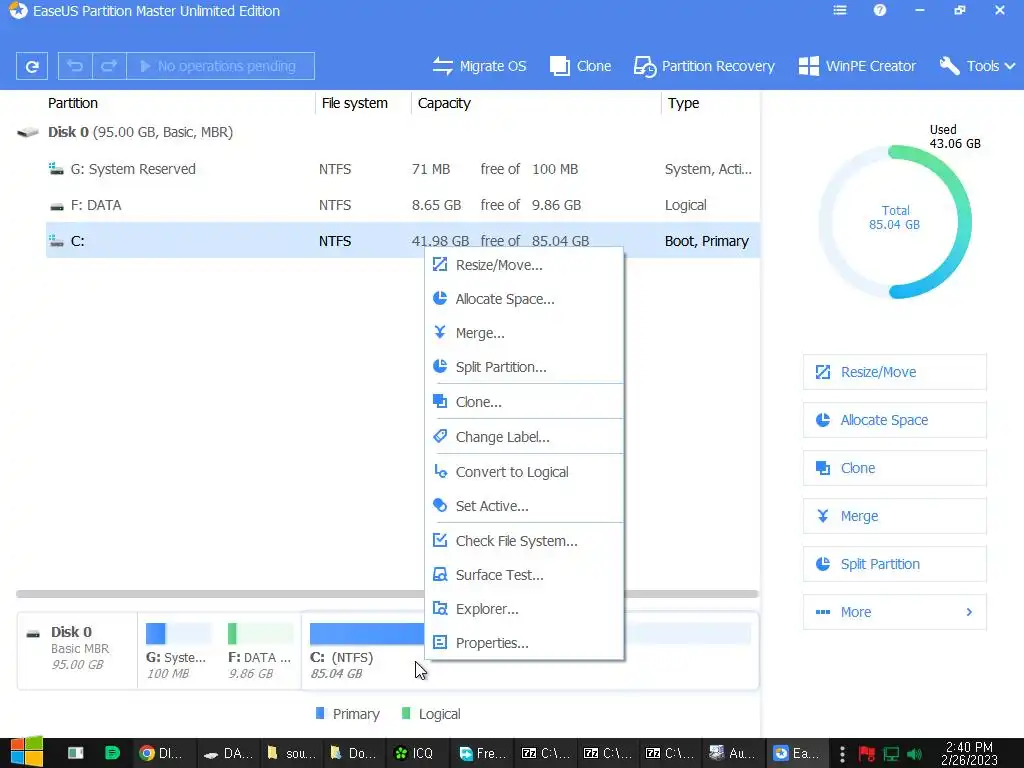Click Resize/Move button in right panel

[x=894, y=372]
